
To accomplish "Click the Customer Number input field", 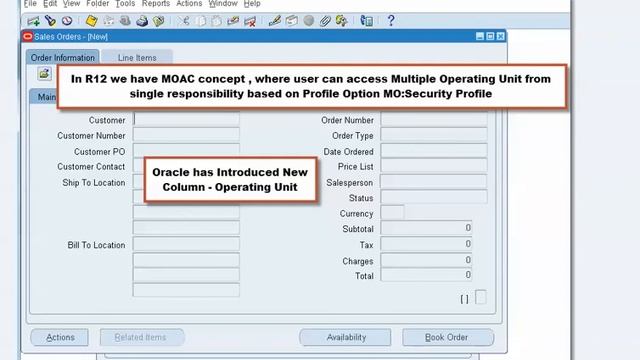I will pos(186,134).
